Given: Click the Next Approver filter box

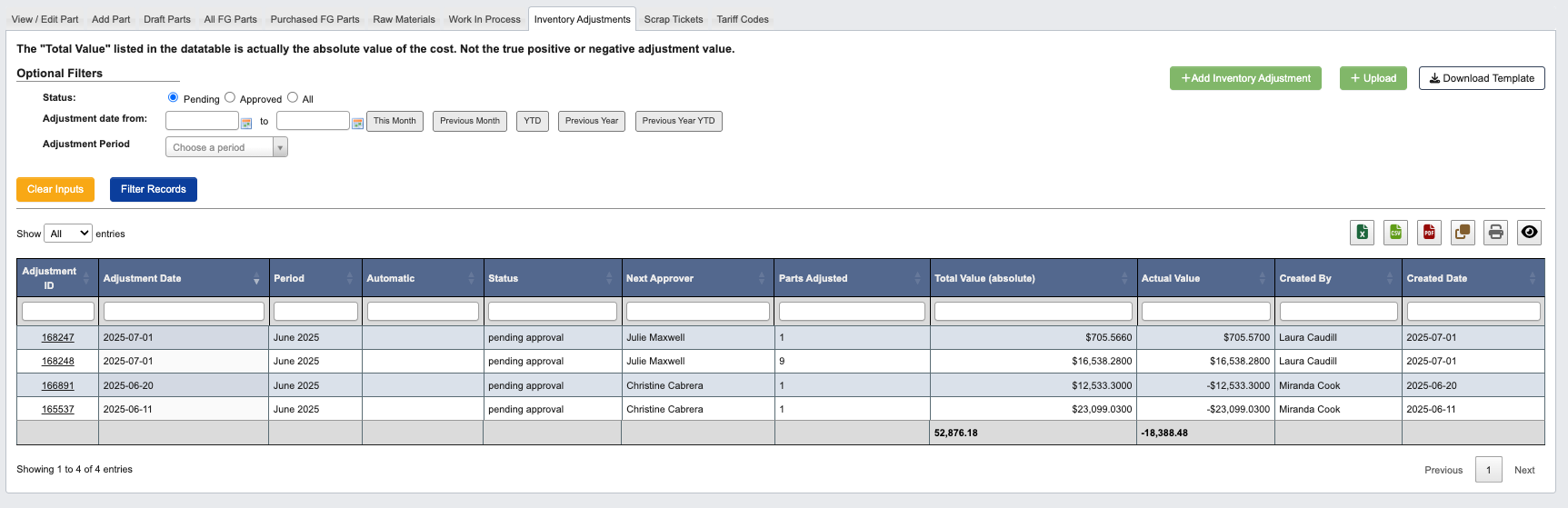Looking at the screenshot, I should [x=698, y=311].
